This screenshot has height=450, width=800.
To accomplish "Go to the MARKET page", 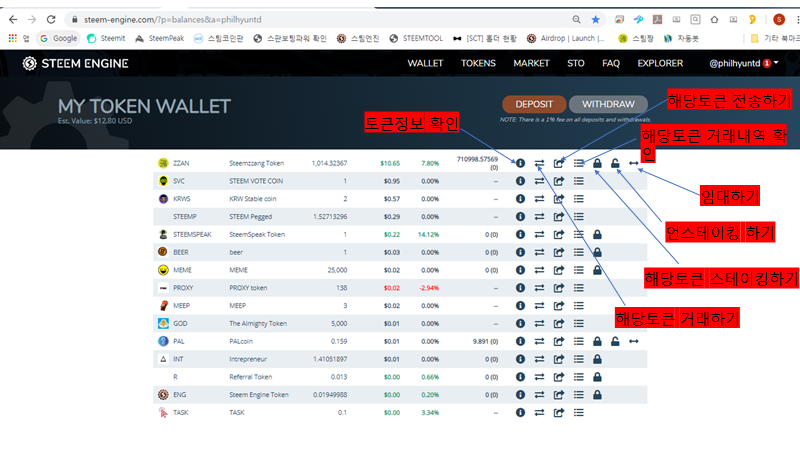I will point(531,63).
